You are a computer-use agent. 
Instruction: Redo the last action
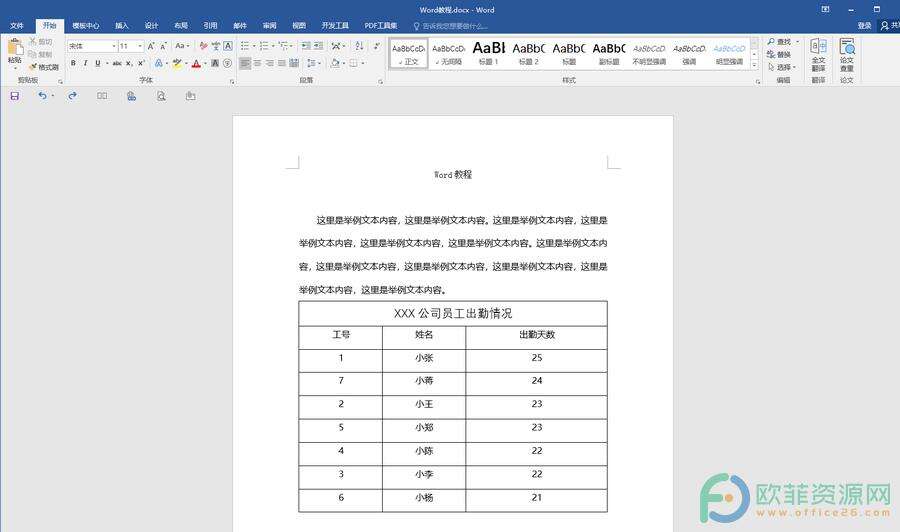pyautogui.click(x=72, y=96)
